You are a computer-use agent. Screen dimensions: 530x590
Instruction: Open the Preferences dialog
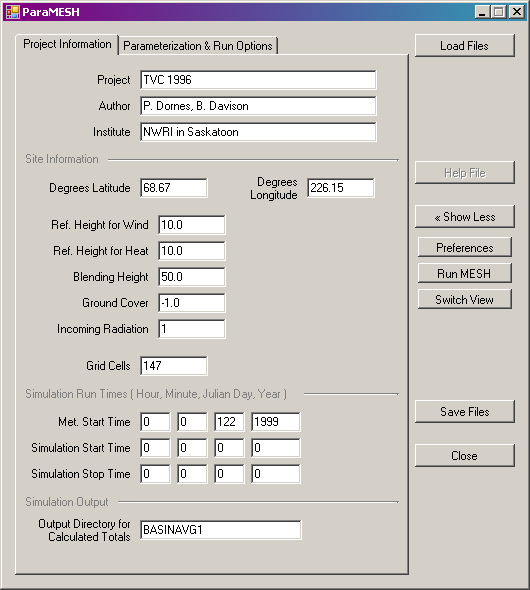(x=465, y=247)
